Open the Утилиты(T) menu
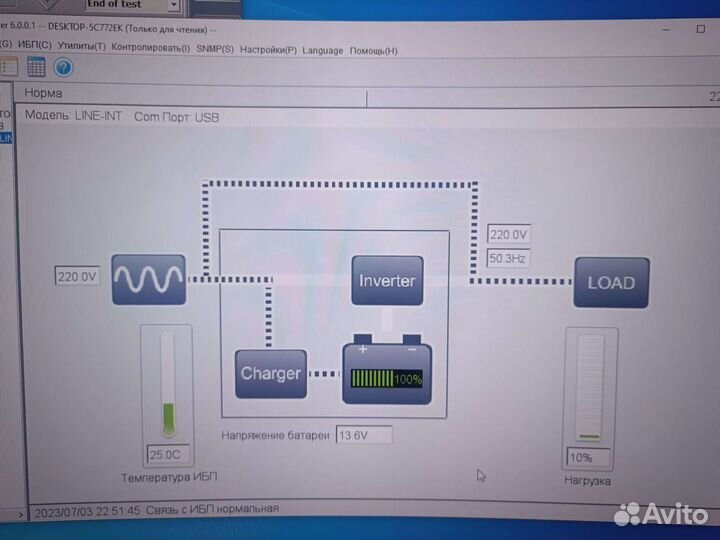Image resolution: width=720 pixels, height=540 pixels. point(82,48)
